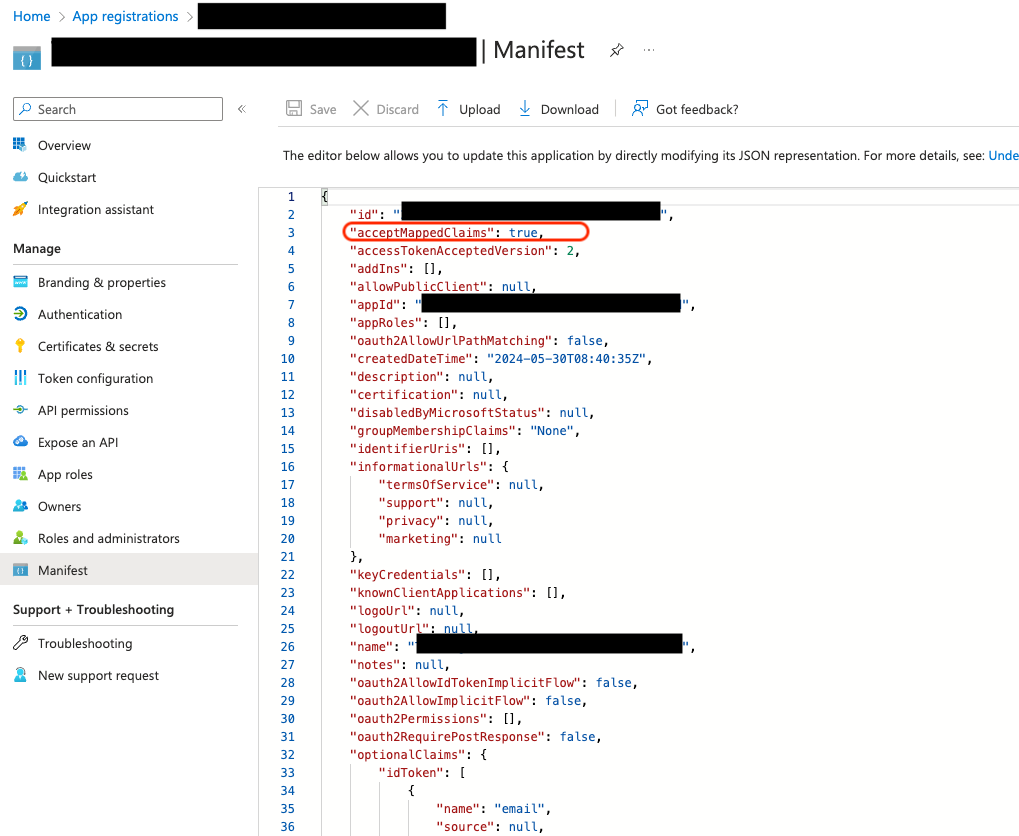Click the Quickstart cloud icon
This screenshot has height=836, width=1019.
point(20,177)
